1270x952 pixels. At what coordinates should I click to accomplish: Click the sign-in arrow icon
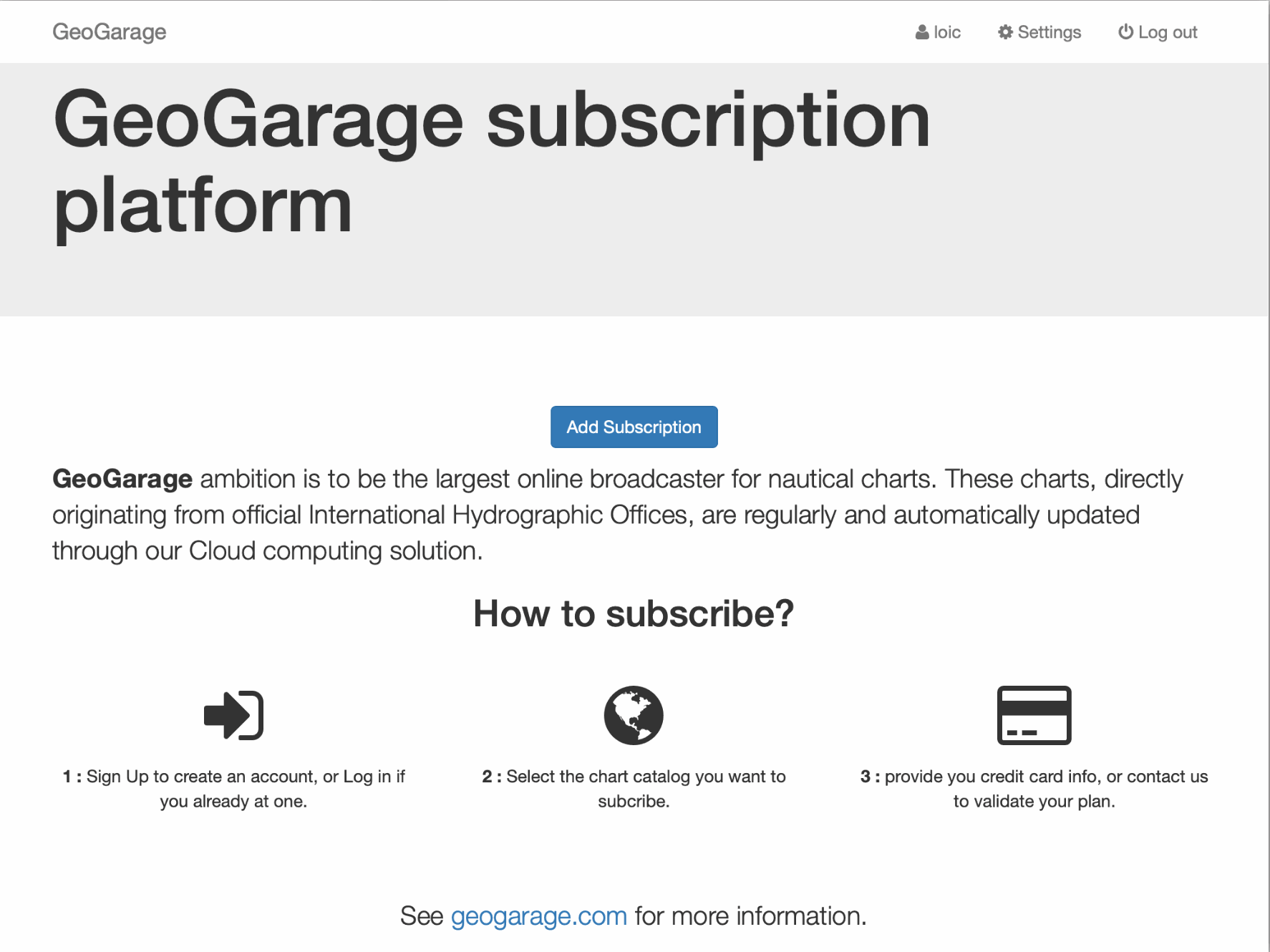pyautogui.click(x=233, y=715)
